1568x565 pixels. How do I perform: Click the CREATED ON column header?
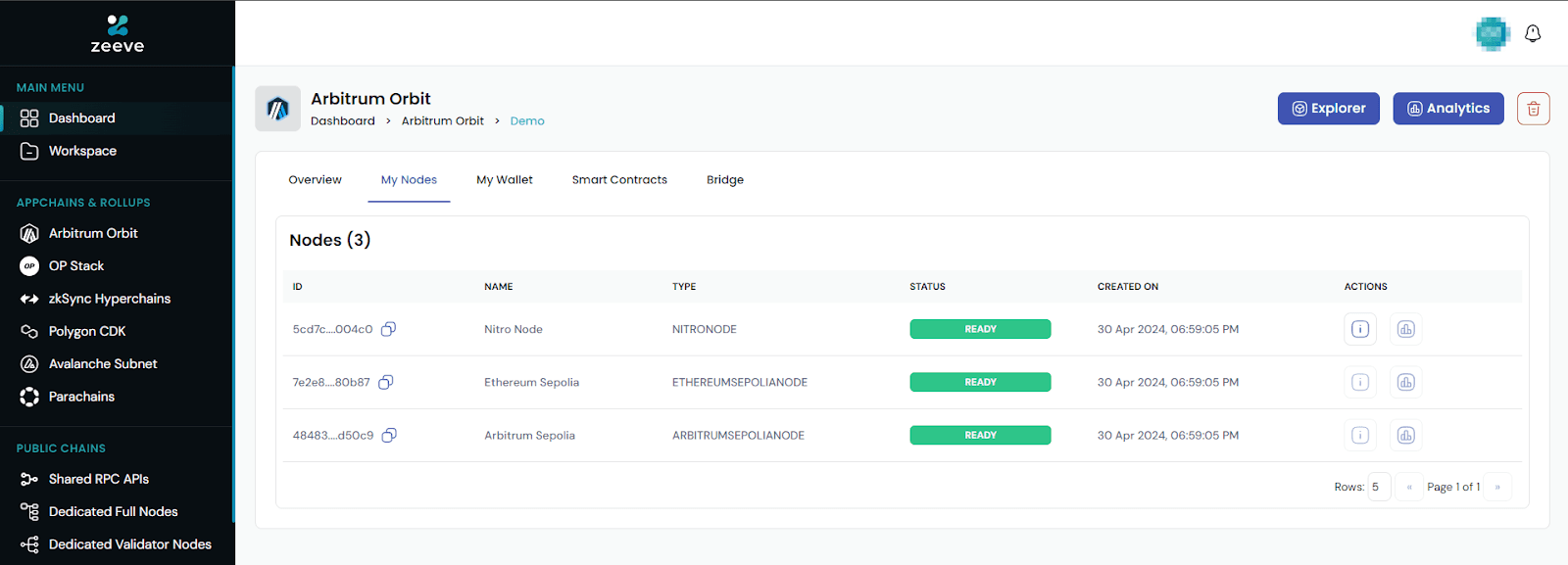[x=1128, y=287]
